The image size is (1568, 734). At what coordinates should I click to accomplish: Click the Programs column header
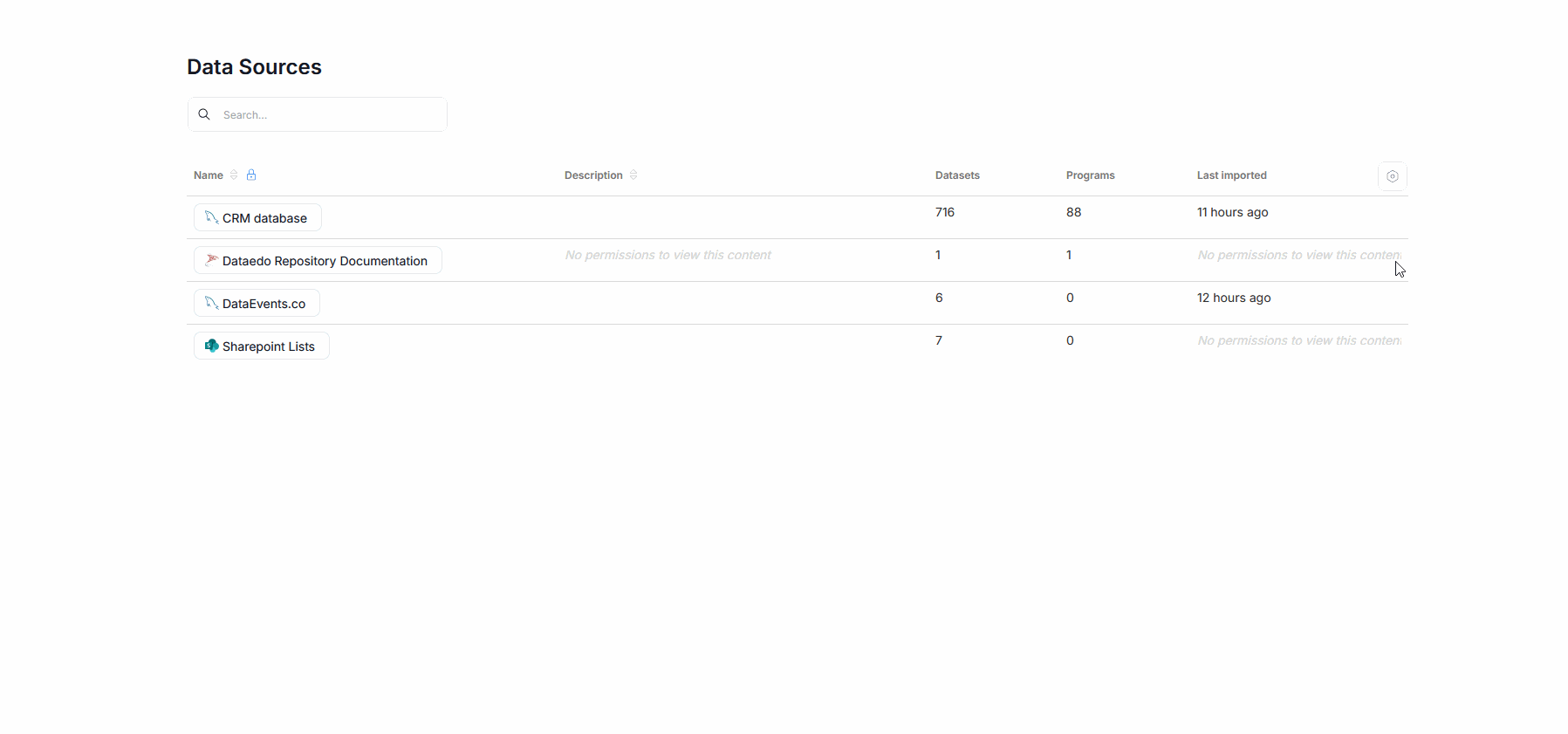pos(1090,175)
